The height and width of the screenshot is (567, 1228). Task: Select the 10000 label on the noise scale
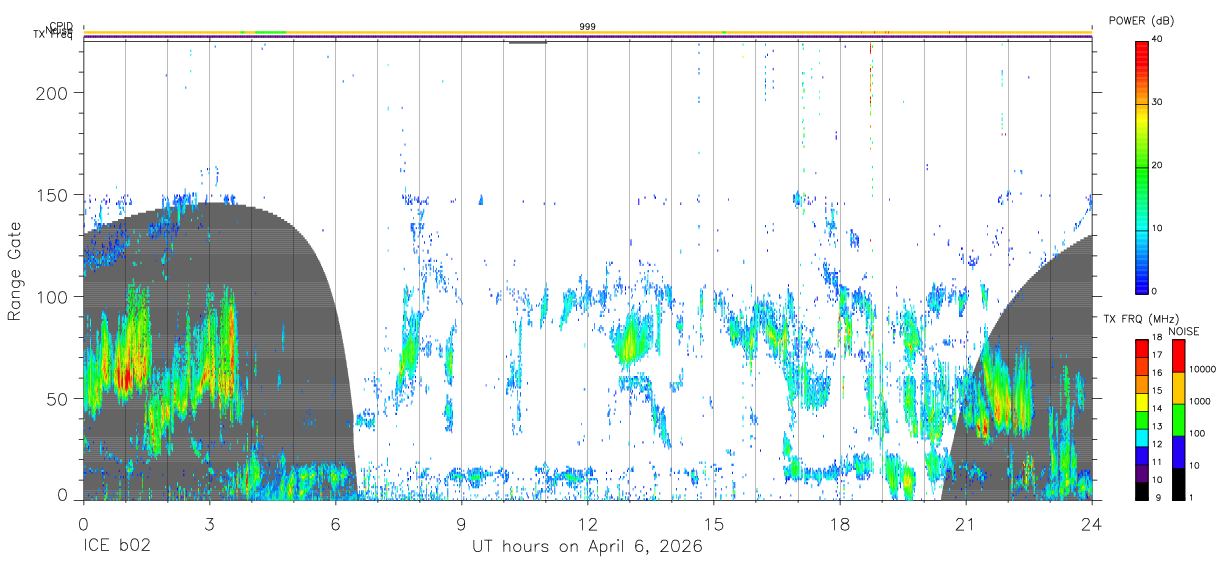(1202, 369)
